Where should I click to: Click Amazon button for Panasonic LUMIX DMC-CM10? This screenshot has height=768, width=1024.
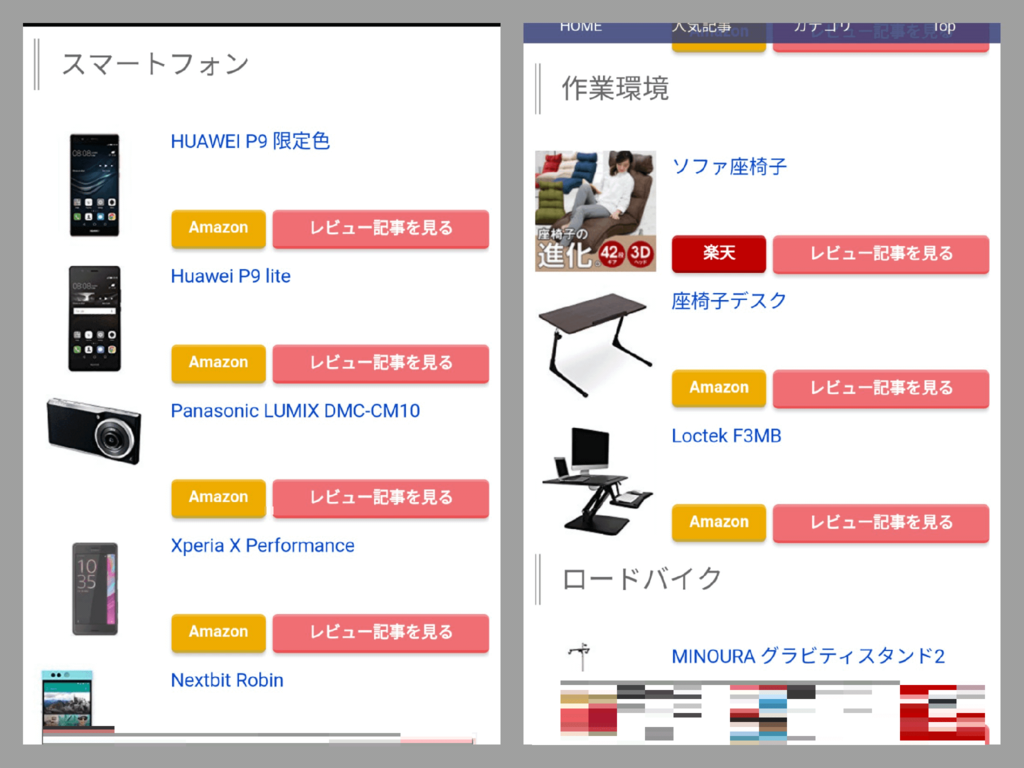click(218, 497)
